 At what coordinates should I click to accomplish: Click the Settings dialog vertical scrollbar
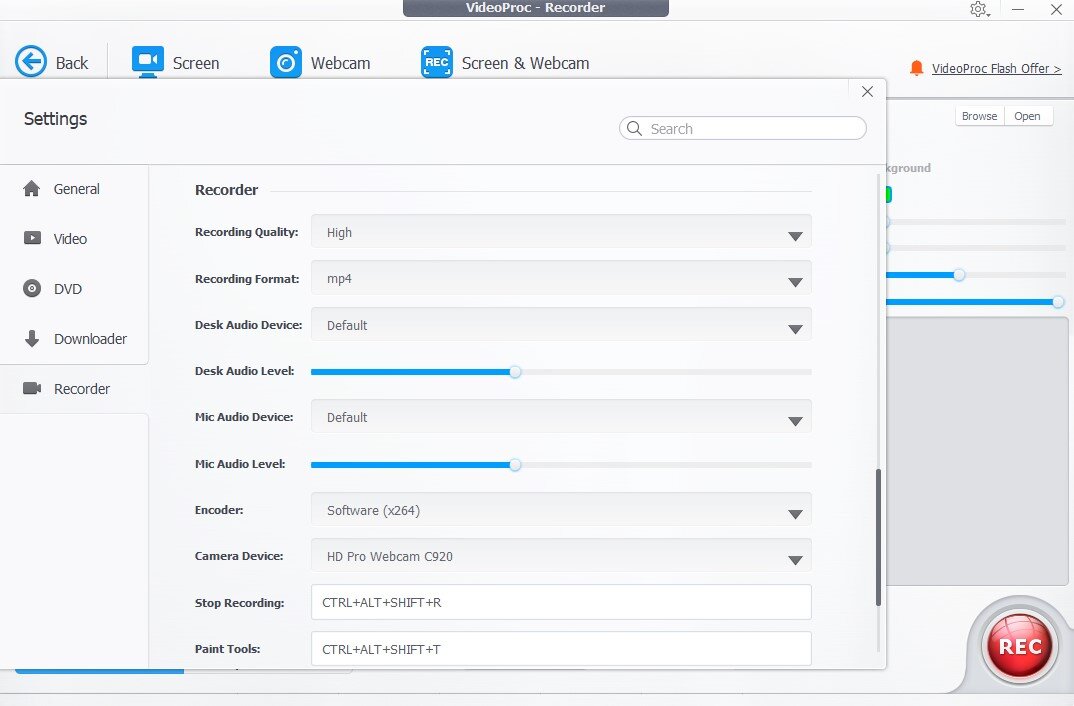click(878, 537)
